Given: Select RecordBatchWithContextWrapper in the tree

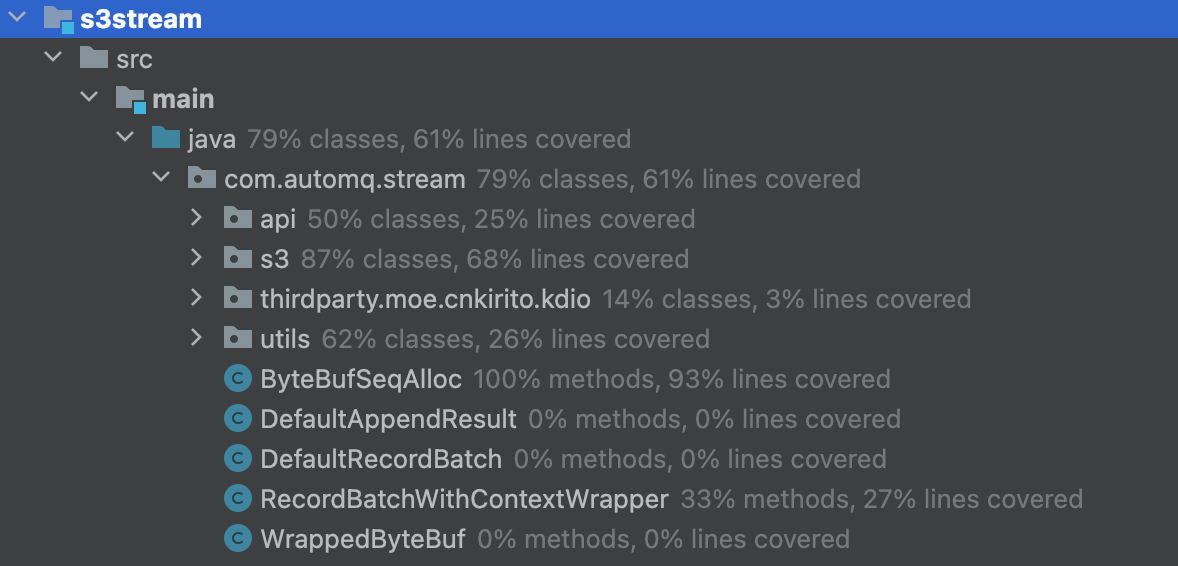Looking at the screenshot, I should 464,498.
